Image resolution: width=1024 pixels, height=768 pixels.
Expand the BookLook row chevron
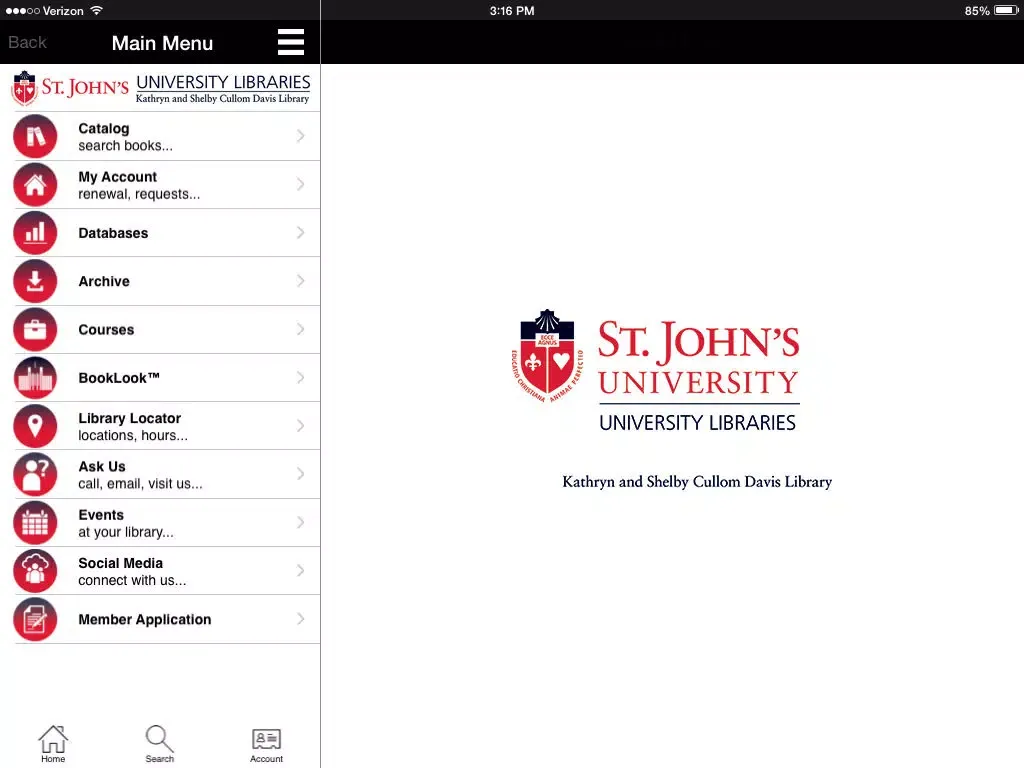click(x=300, y=377)
